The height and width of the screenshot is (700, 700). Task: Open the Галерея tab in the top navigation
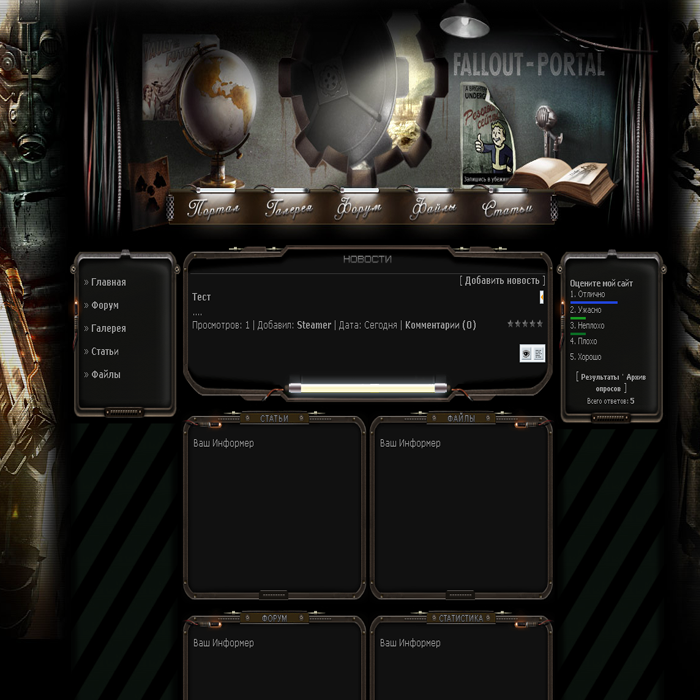pos(289,209)
